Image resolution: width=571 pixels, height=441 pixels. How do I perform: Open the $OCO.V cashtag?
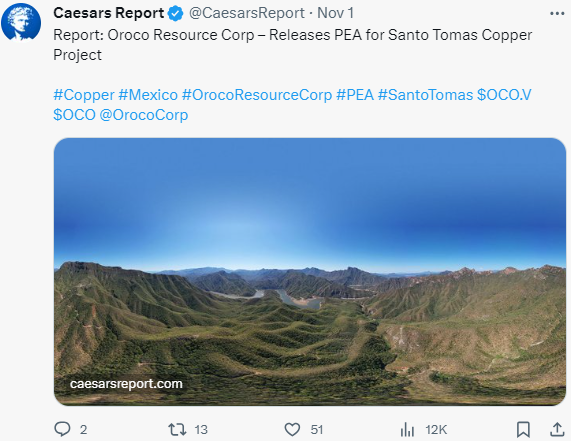click(504, 95)
